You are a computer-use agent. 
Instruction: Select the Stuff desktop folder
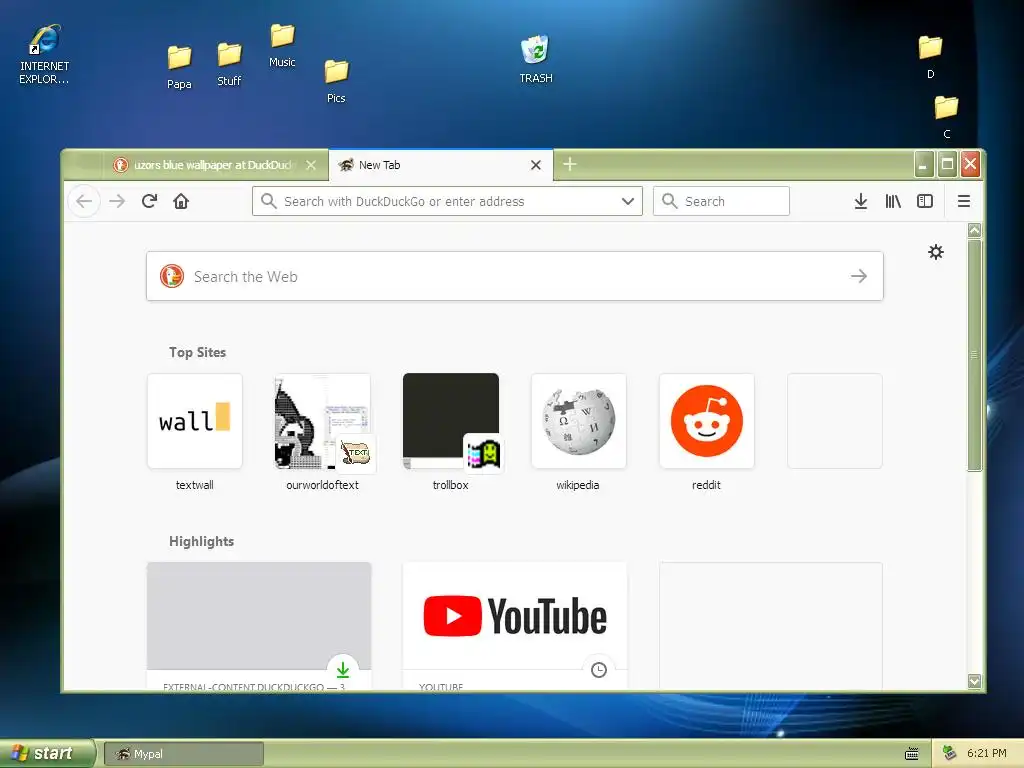point(229,63)
